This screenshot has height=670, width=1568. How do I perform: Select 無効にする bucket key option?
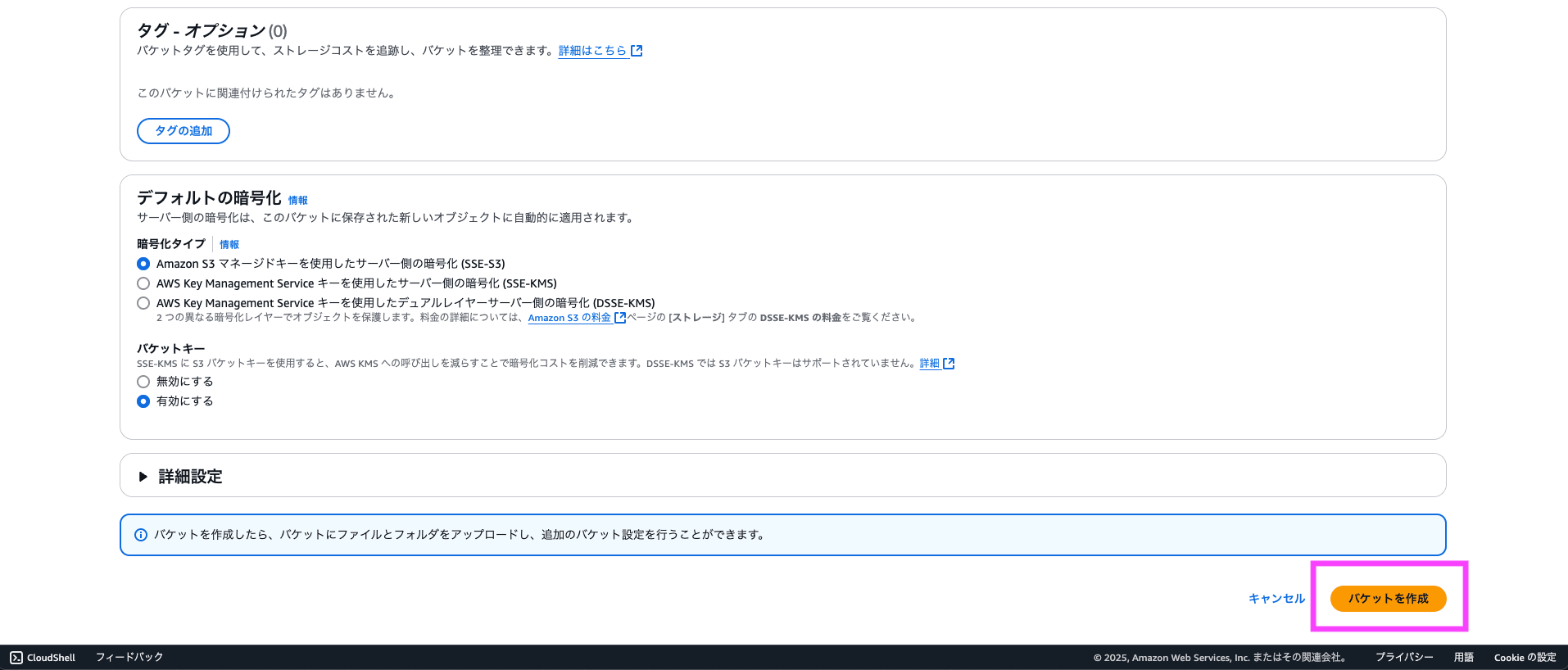(x=143, y=382)
